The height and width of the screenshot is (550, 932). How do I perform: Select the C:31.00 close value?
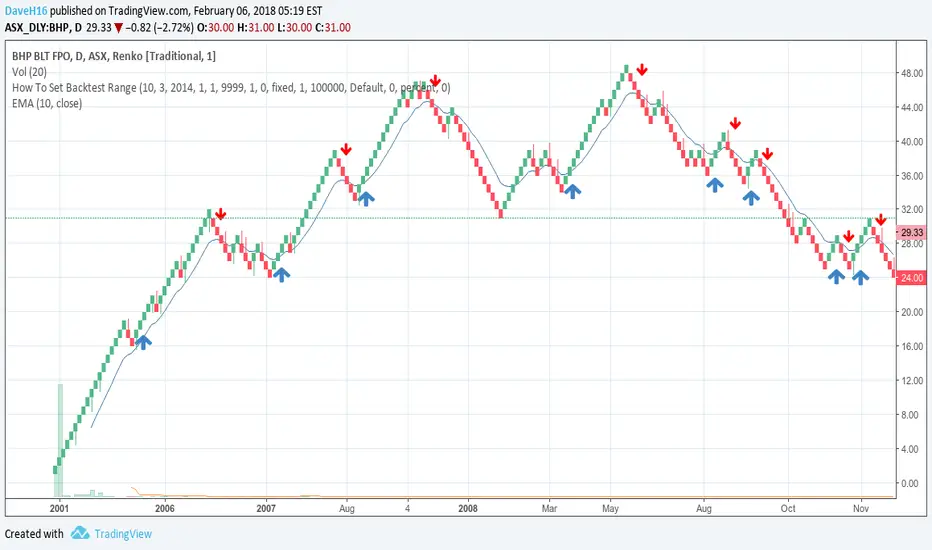coord(333,27)
